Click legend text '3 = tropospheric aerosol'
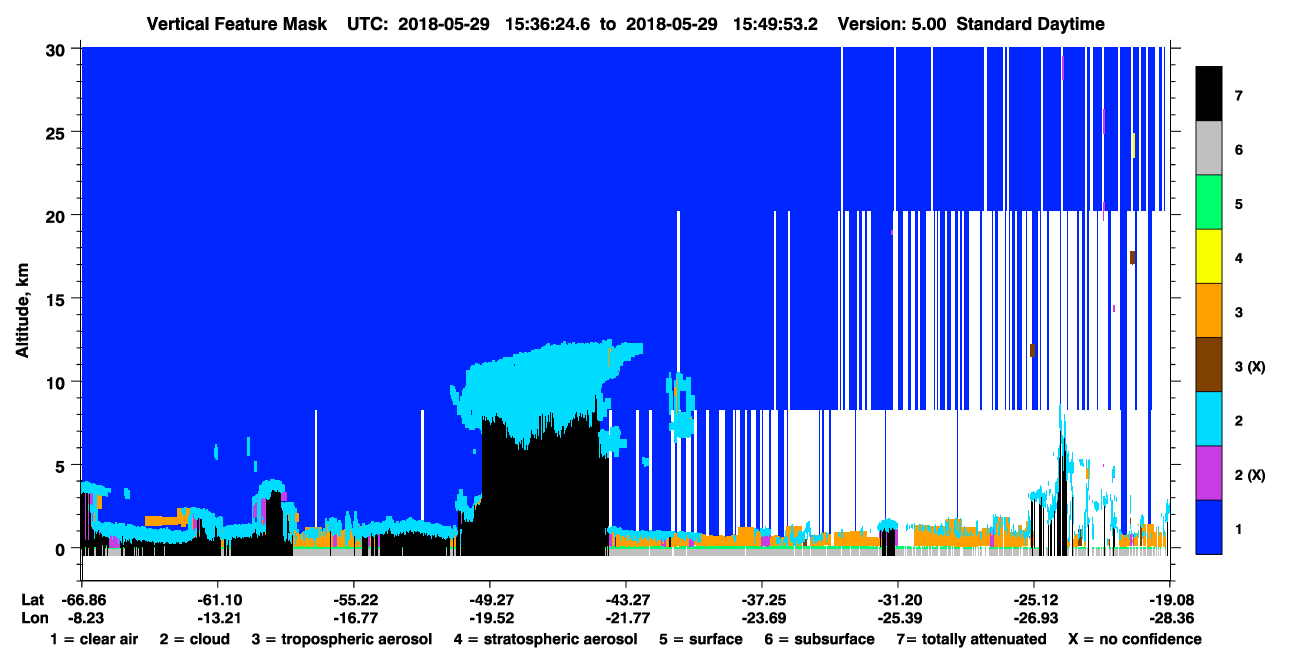Viewport: 1300px width, 667px height. coord(342,639)
